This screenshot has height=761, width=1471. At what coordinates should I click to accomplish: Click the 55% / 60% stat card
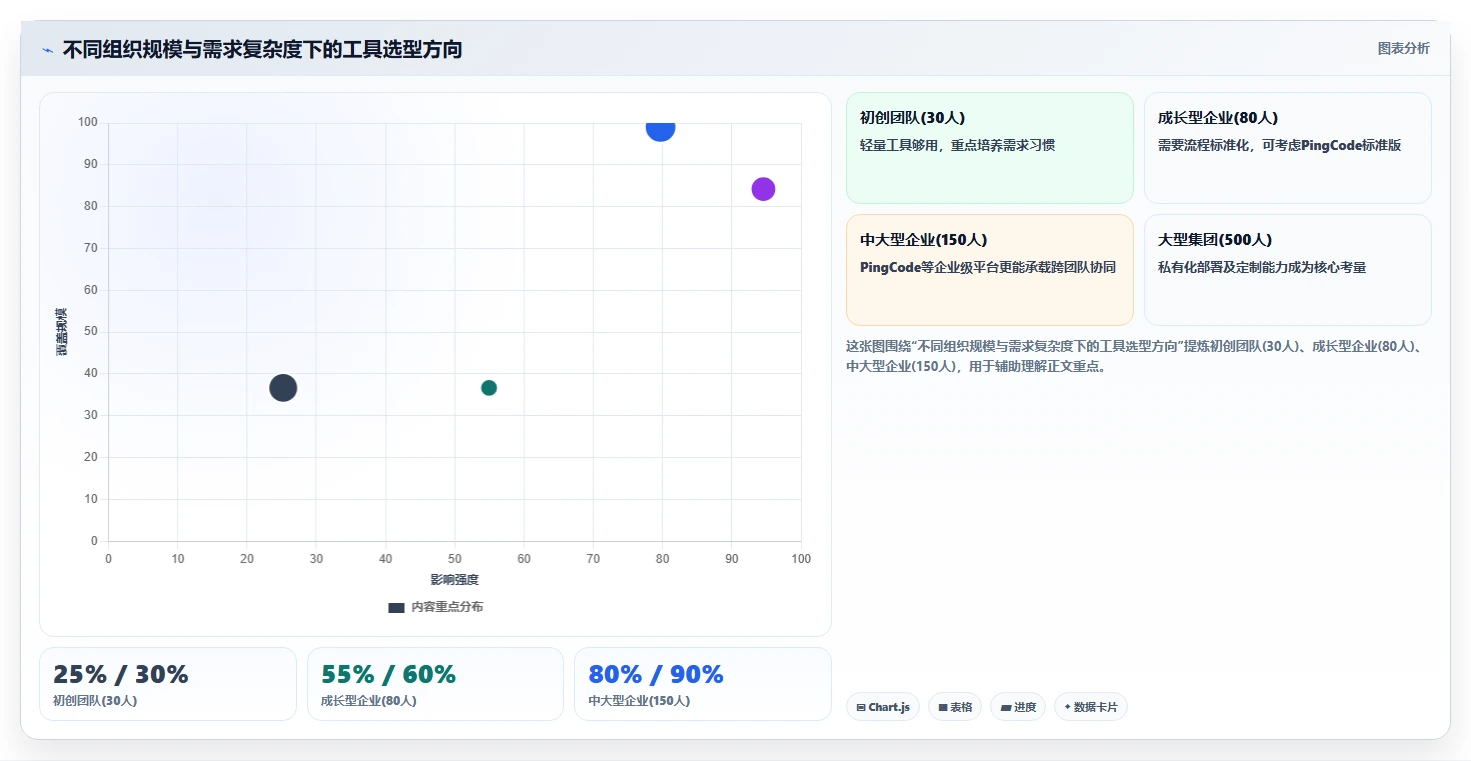[x=436, y=684]
